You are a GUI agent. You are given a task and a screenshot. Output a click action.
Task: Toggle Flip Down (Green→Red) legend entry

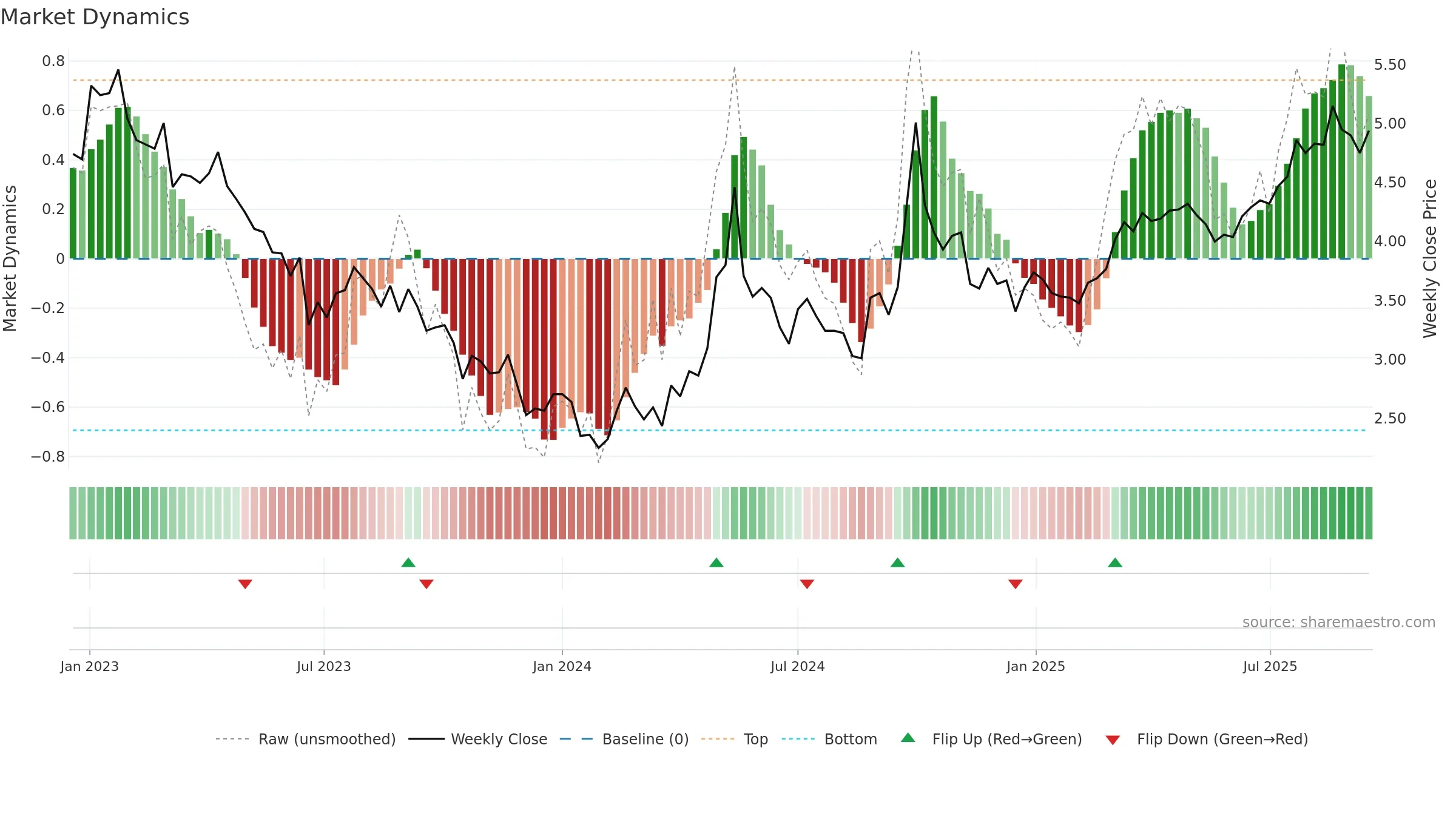tap(1207, 739)
